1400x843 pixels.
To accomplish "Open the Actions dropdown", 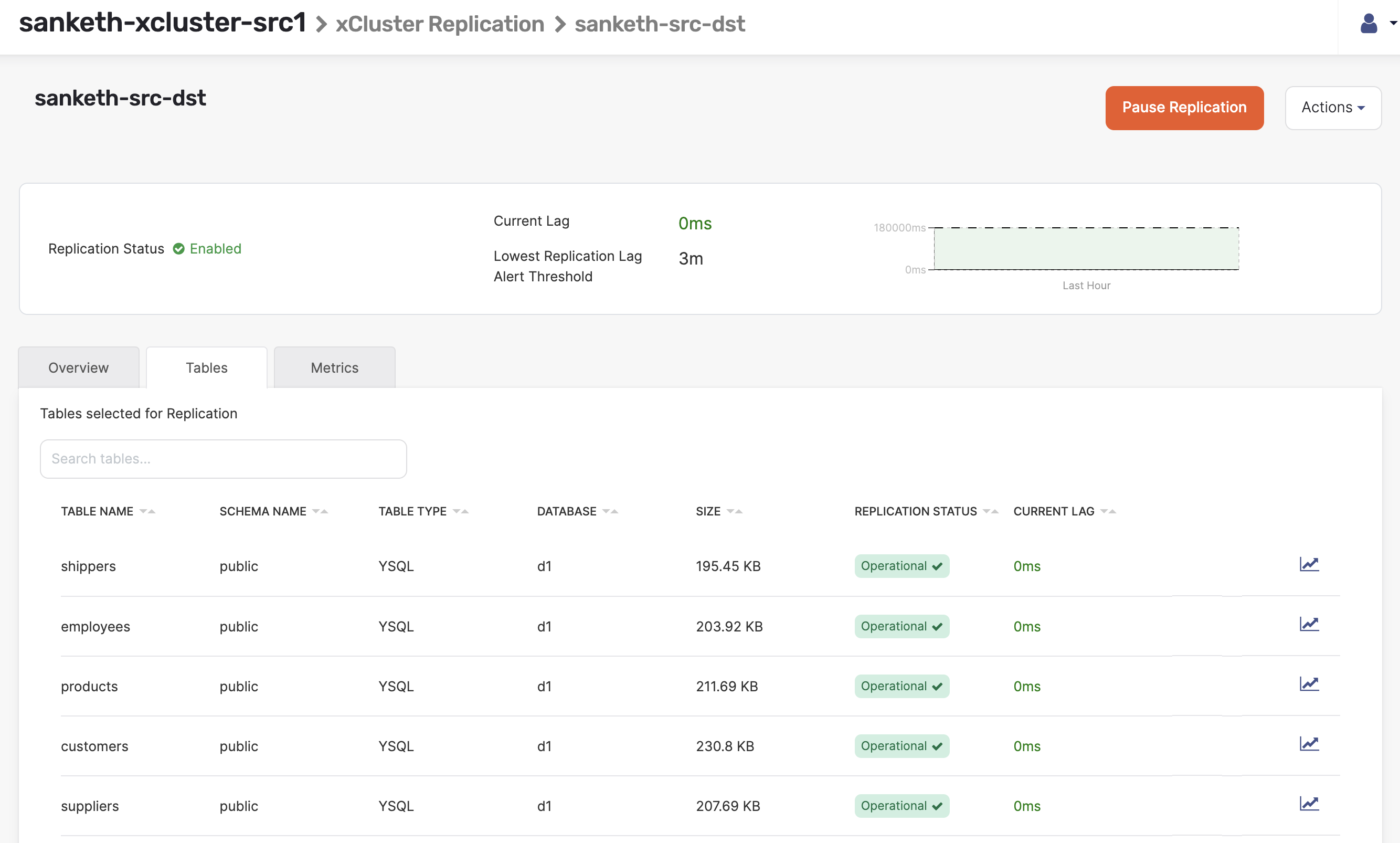I will click(1332, 108).
